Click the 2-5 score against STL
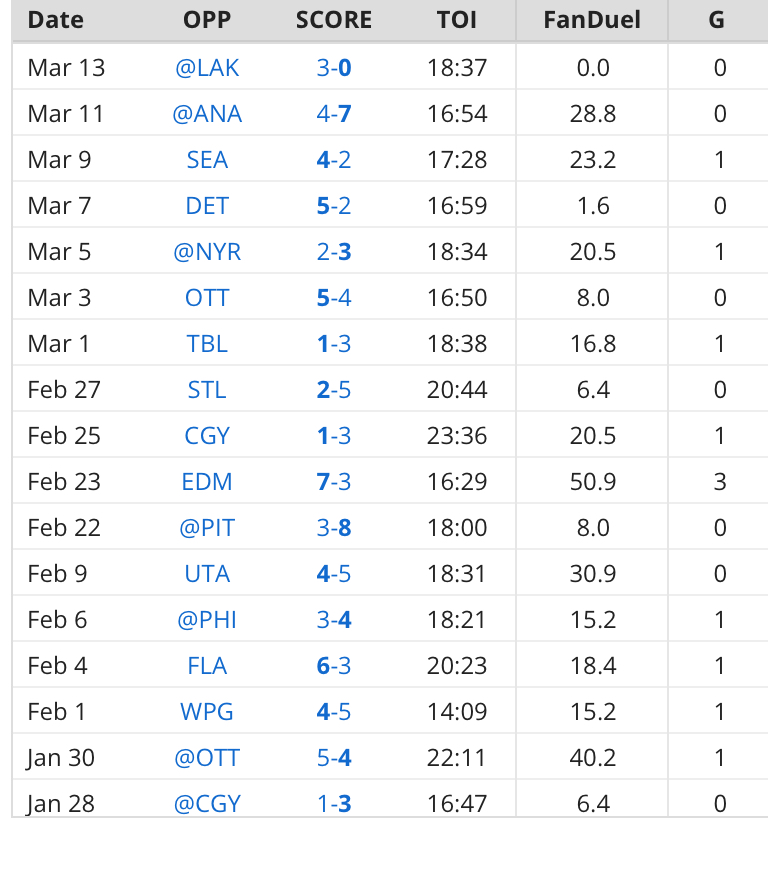The width and height of the screenshot is (768, 877). tap(334, 390)
